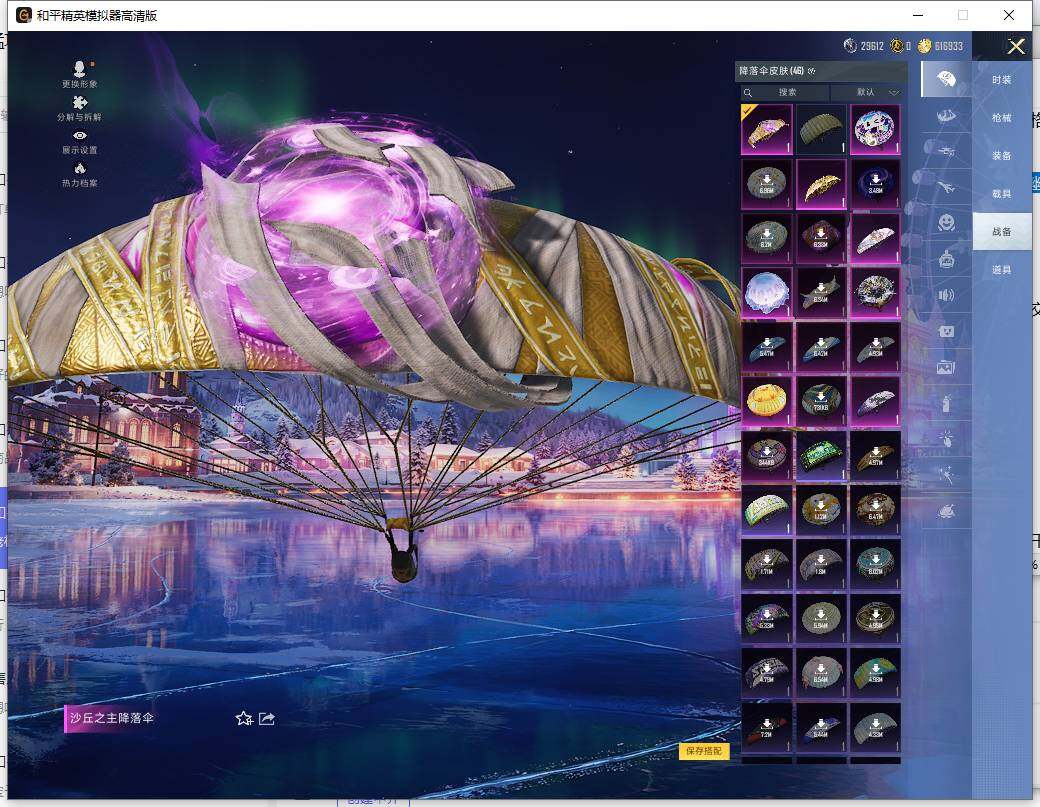Select the last sidebar icon below wand
The height and width of the screenshot is (807, 1040).
pos(946,511)
